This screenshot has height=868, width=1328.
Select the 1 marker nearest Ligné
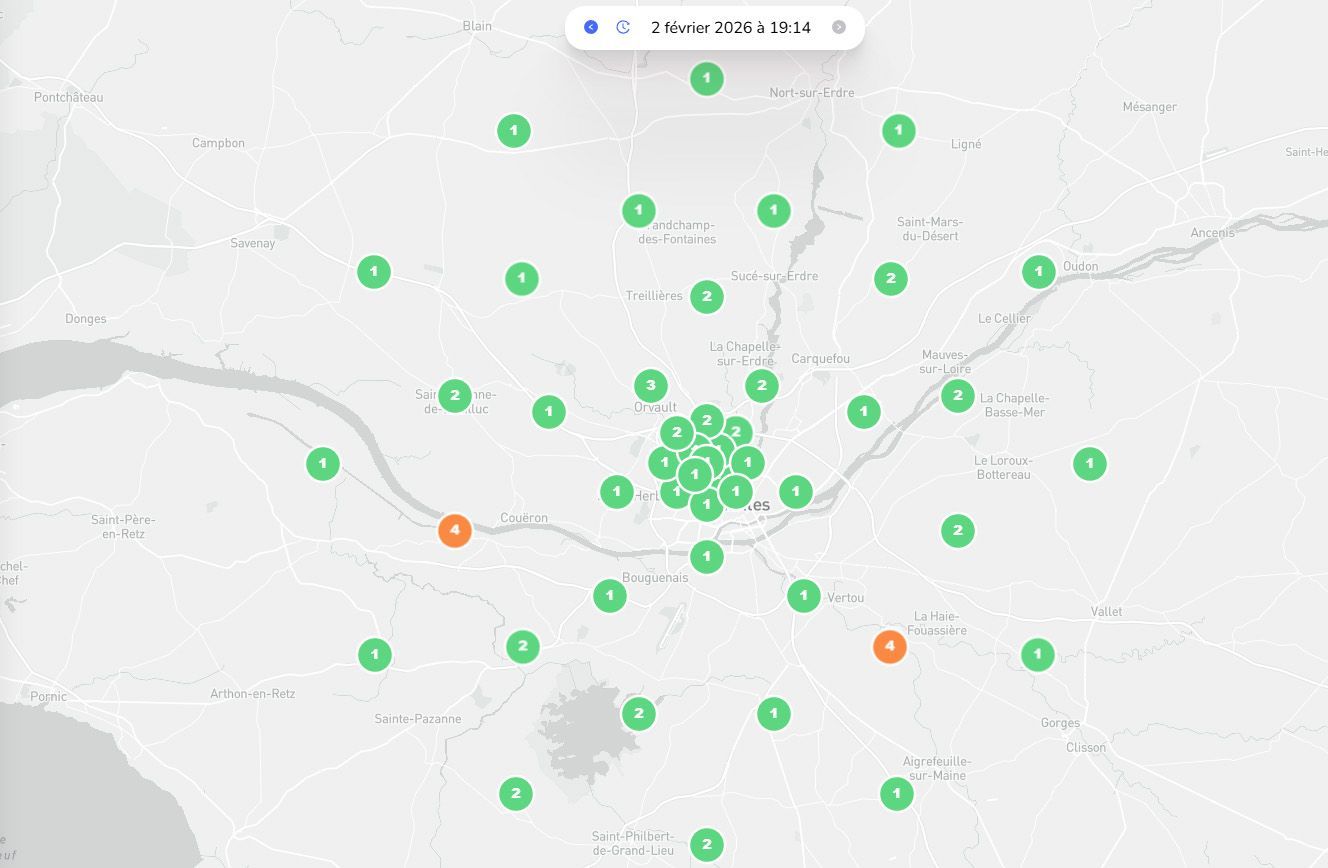(898, 130)
